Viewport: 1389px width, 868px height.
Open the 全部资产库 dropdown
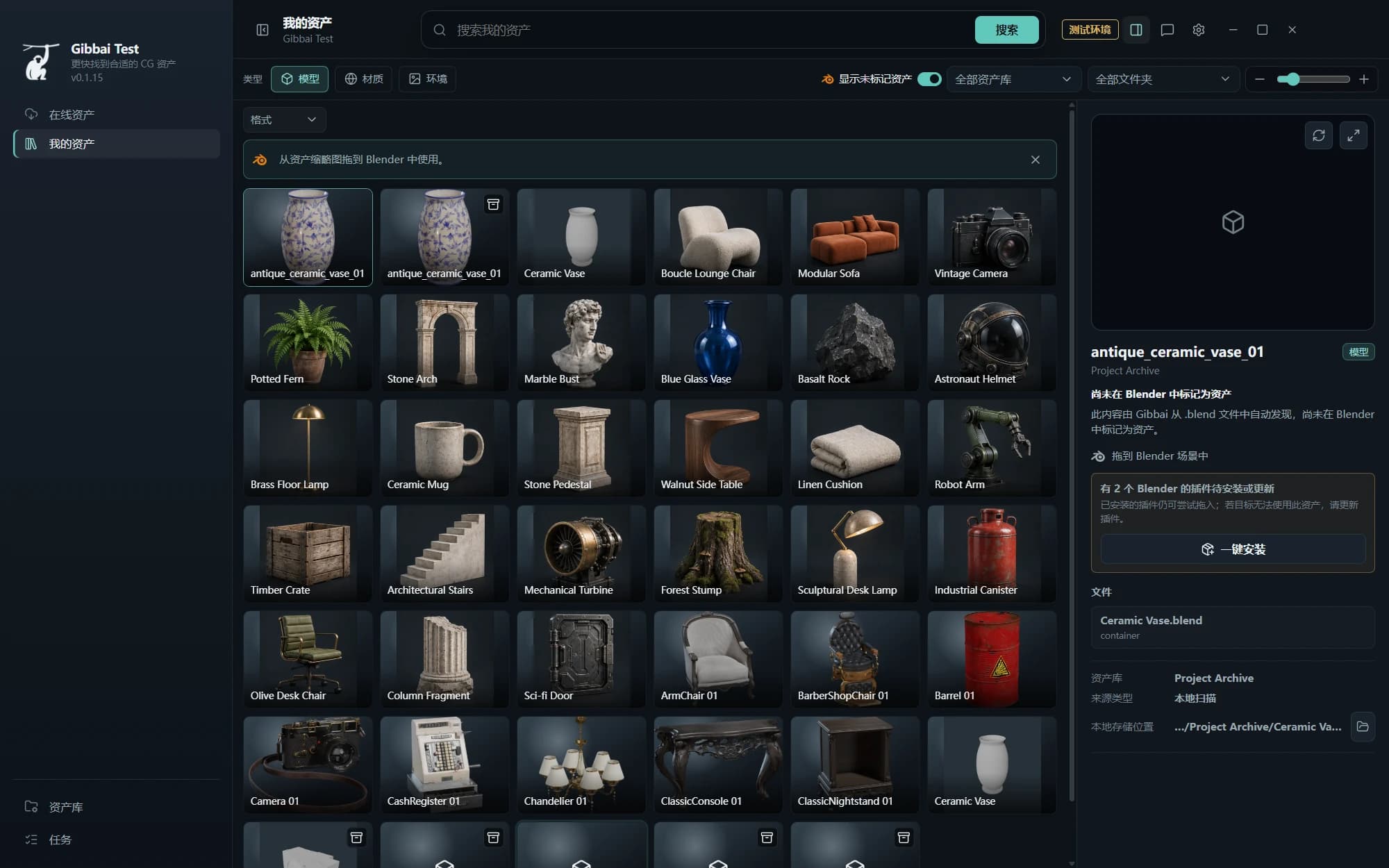(1013, 79)
